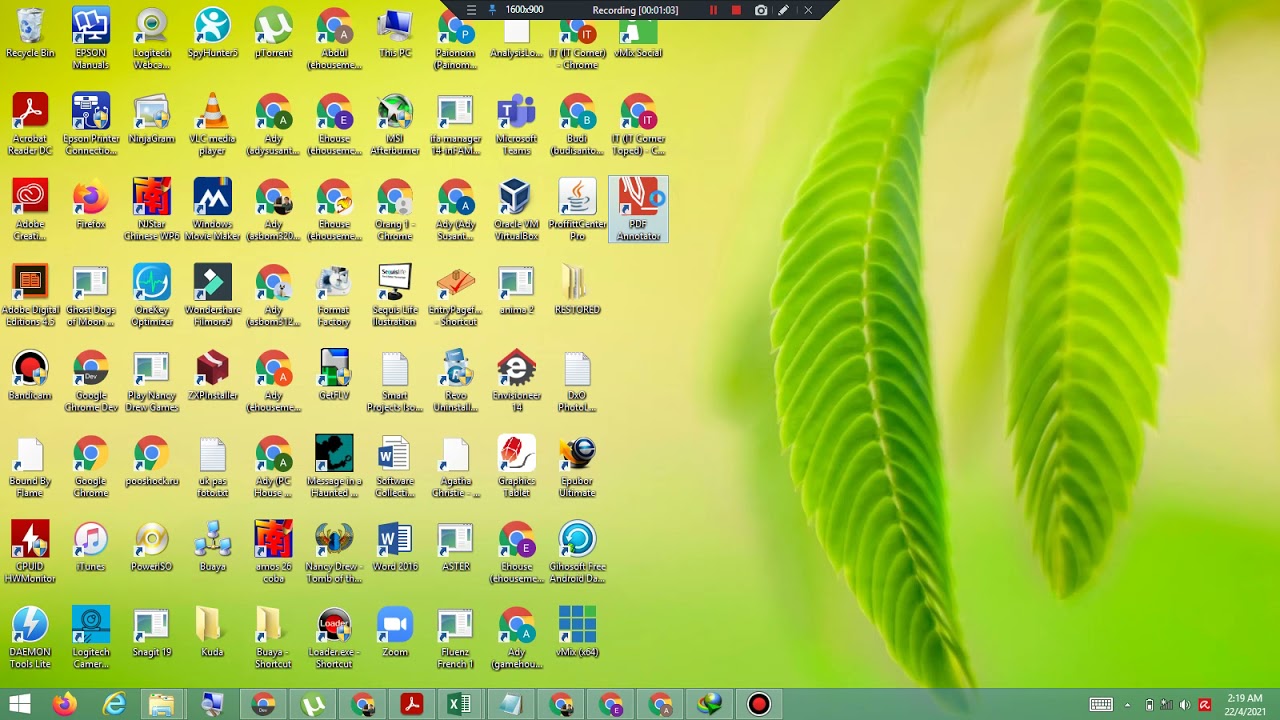This screenshot has width=1280, height=720.
Task: Select the GetFLV desktop icon
Action: (334, 376)
